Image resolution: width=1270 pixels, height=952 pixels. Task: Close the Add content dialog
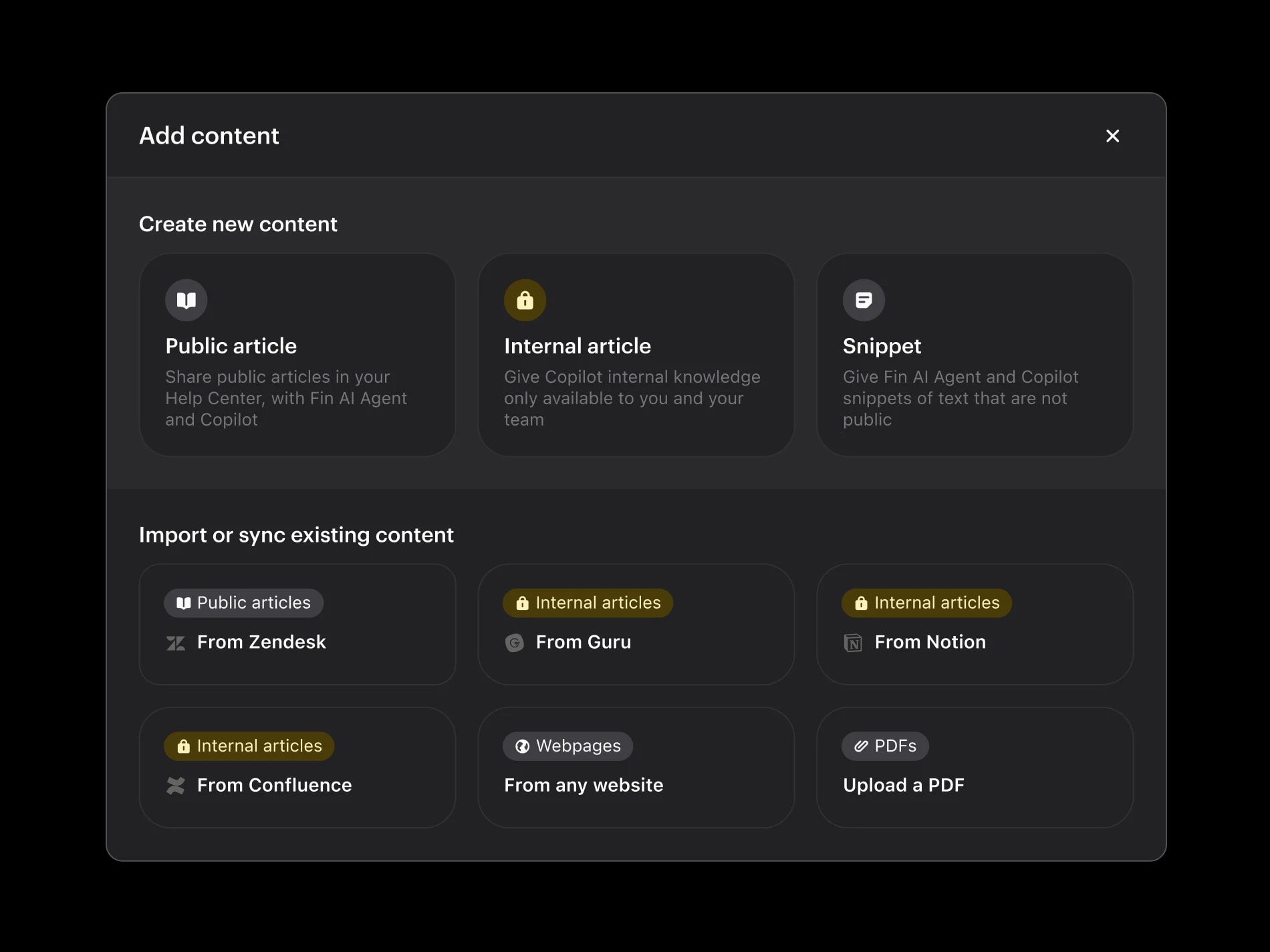1112,136
